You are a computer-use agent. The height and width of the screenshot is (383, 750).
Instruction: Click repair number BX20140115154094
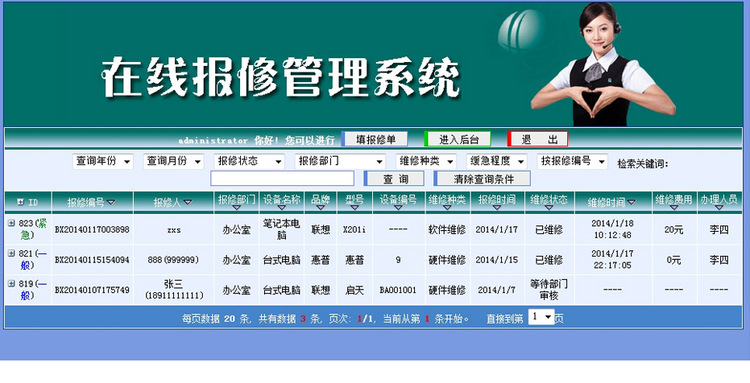pyautogui.click(x=92, y=260)
